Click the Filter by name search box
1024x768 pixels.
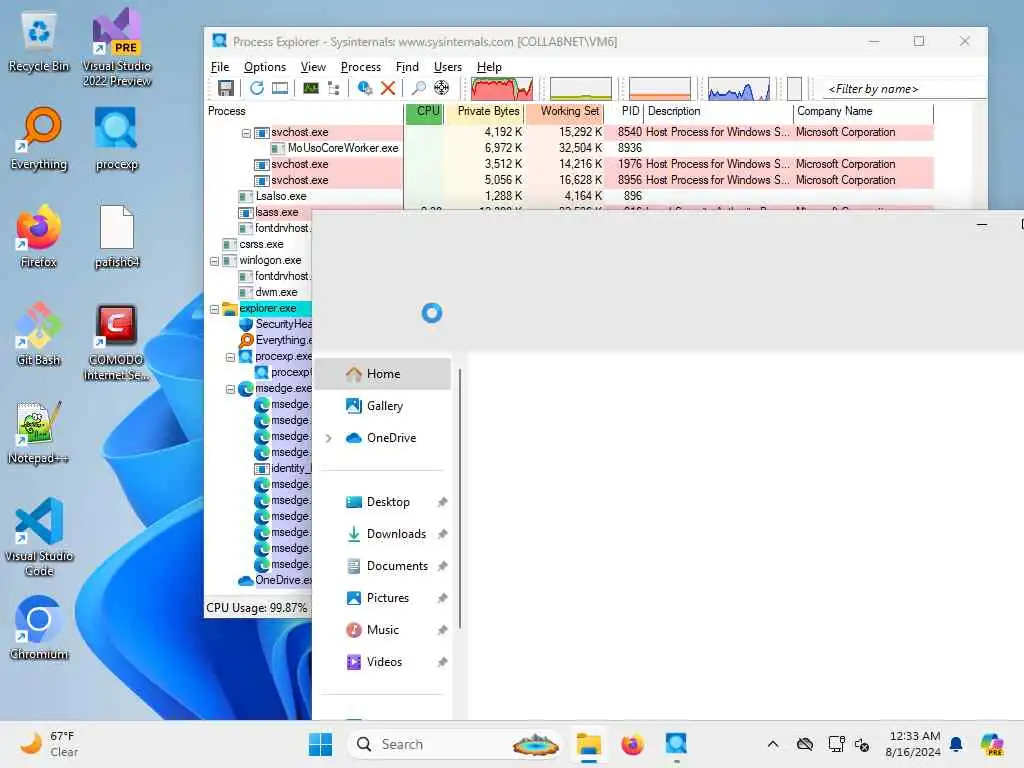(x=904, y=89)
